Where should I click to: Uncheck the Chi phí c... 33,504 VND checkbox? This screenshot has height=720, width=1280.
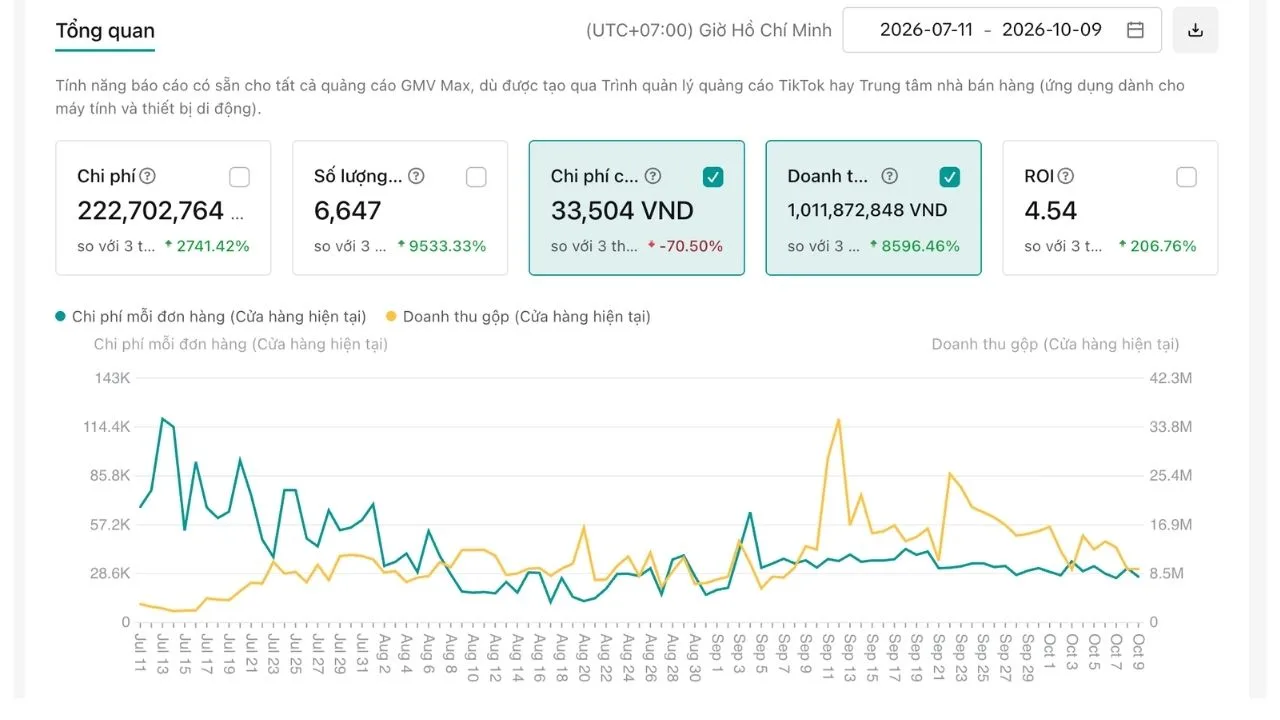pos(713,177)
